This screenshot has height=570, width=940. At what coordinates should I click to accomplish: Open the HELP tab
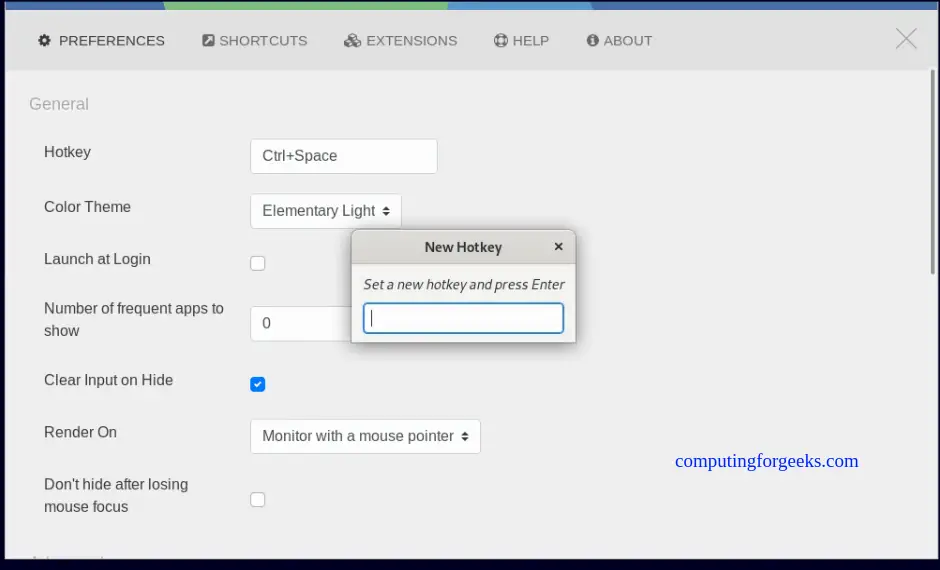point(522,40)
